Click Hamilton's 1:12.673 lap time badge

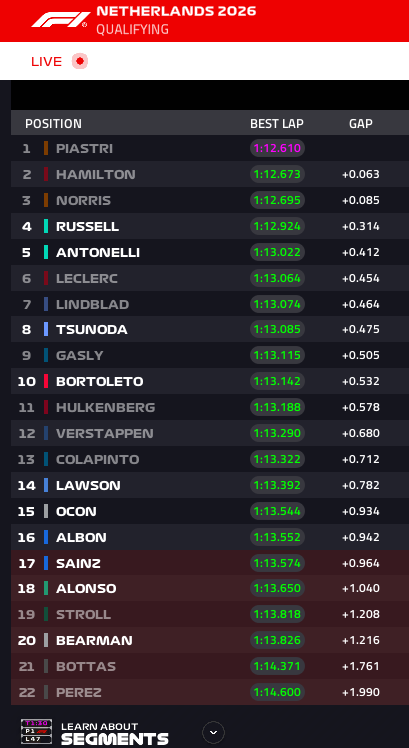point(277,174)
